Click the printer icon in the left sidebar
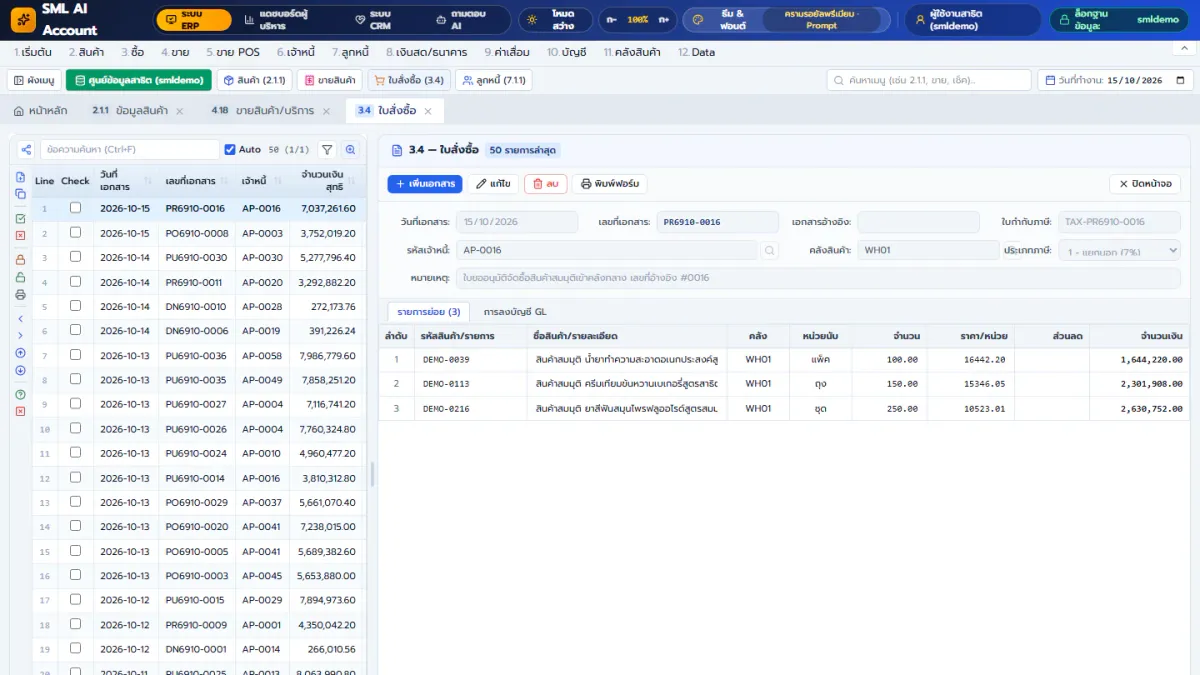Screen dimensions: 1200x675 20,294
